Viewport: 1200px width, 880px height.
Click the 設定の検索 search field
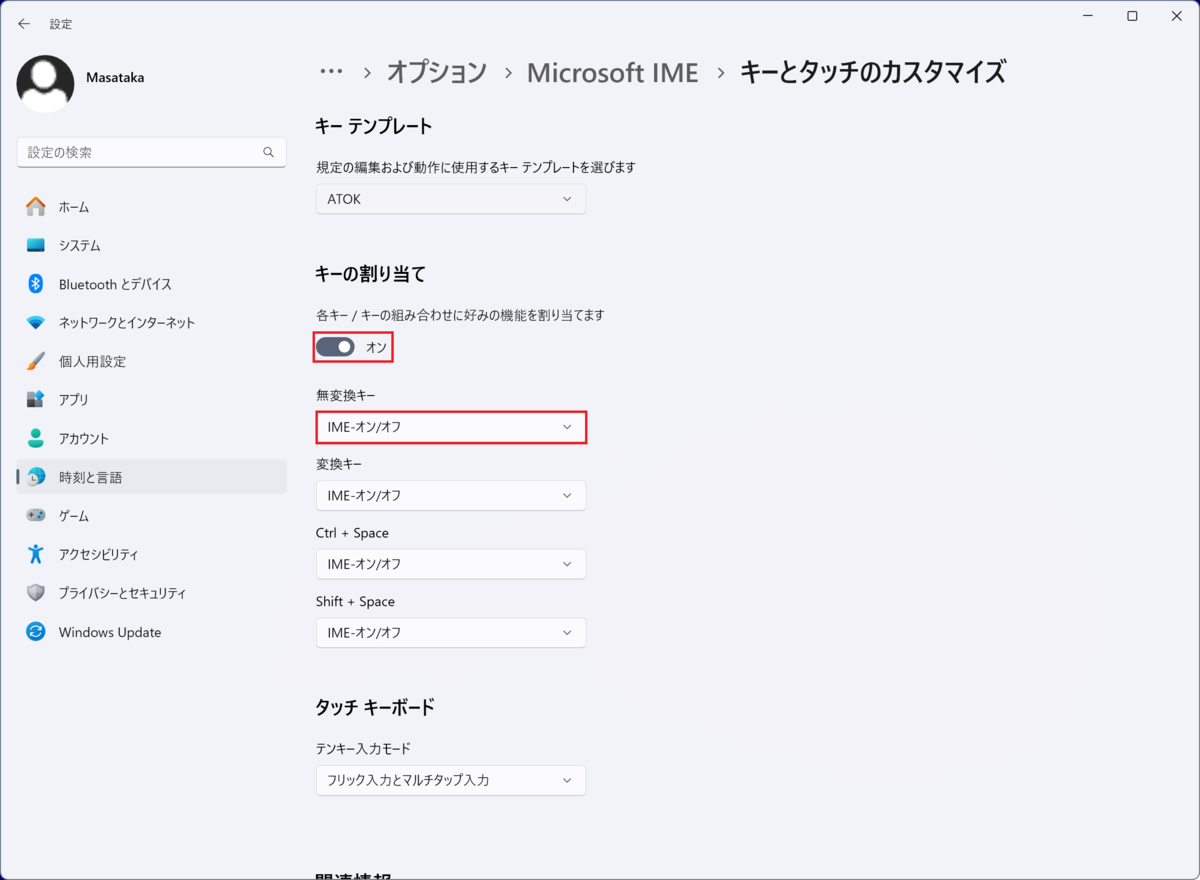click(x=151, y=152)
